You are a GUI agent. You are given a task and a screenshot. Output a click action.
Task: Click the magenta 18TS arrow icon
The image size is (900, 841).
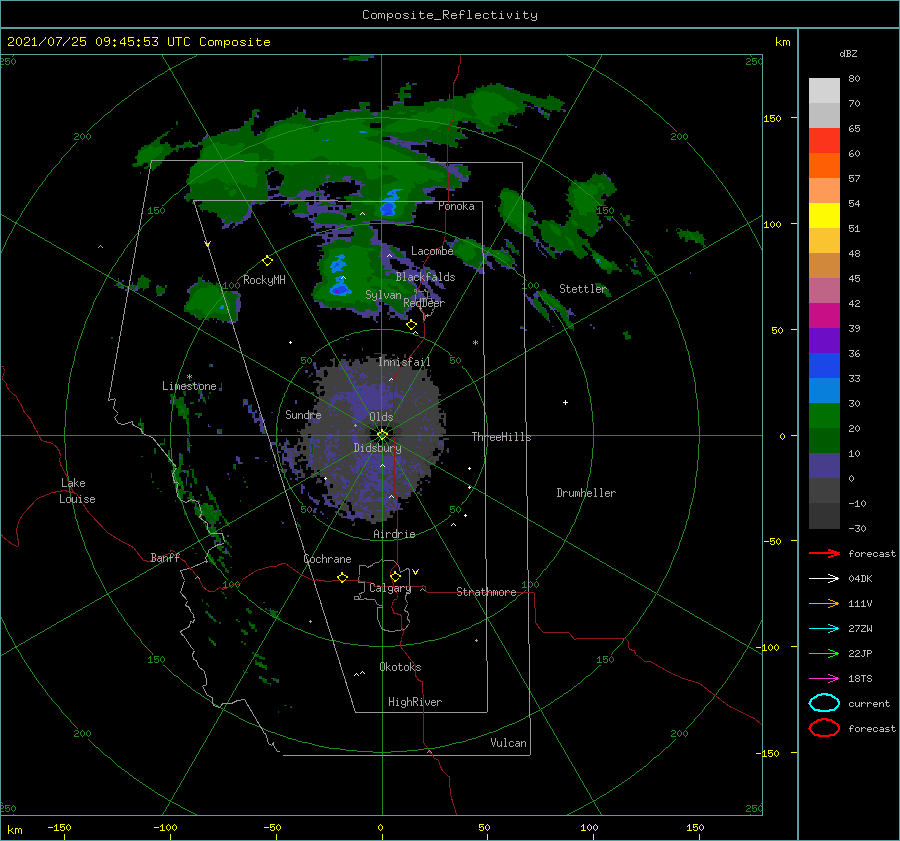click(x=824, y=679)
